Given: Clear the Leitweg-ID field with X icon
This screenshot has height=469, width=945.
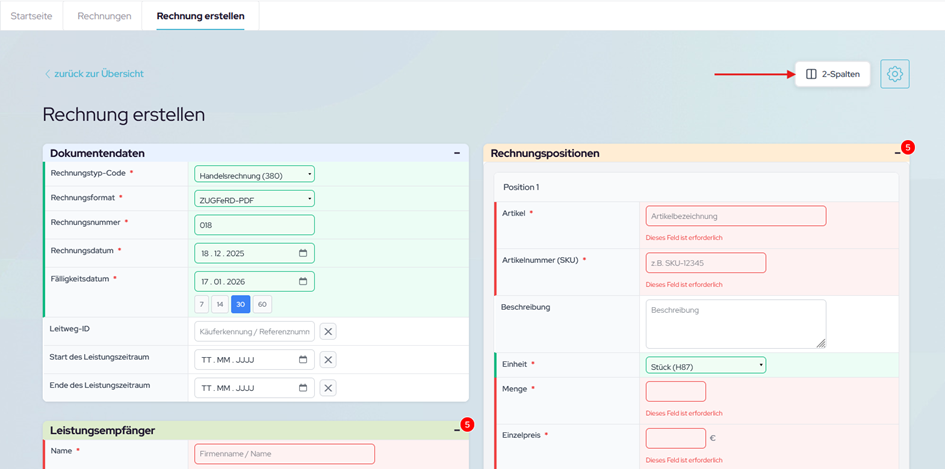Looking at the screenshot, I should point(328,331).
